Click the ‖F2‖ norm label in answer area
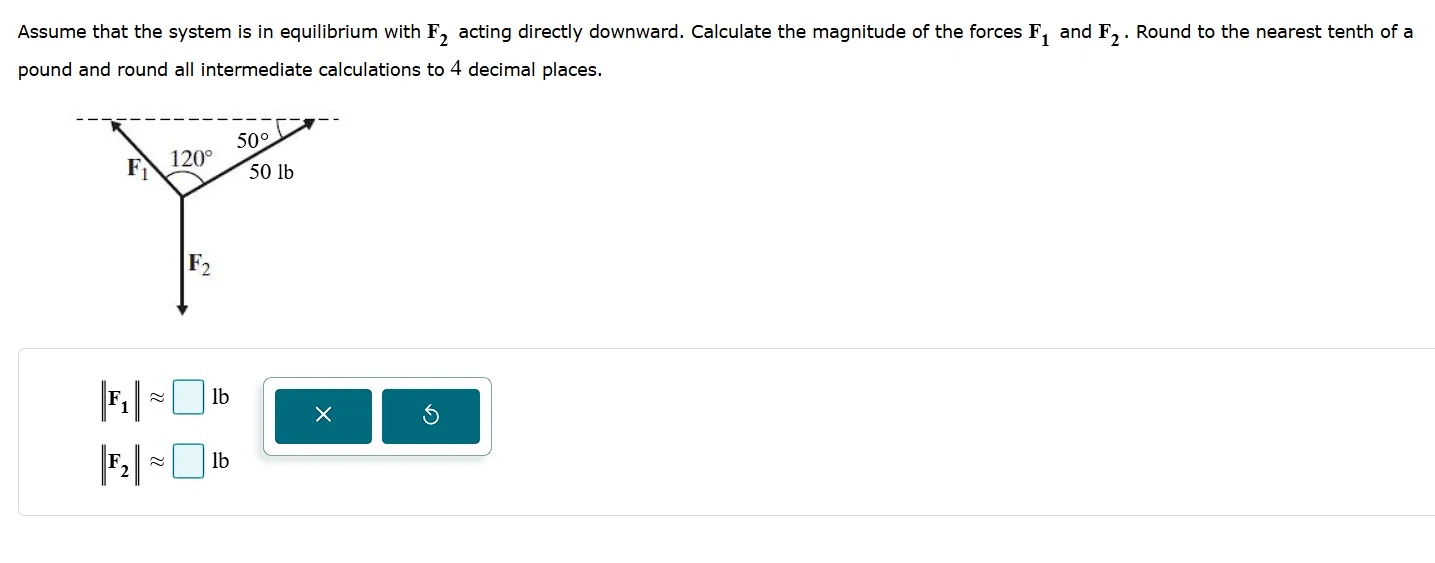Viewport: 1435px width, 563px height. 118,463
